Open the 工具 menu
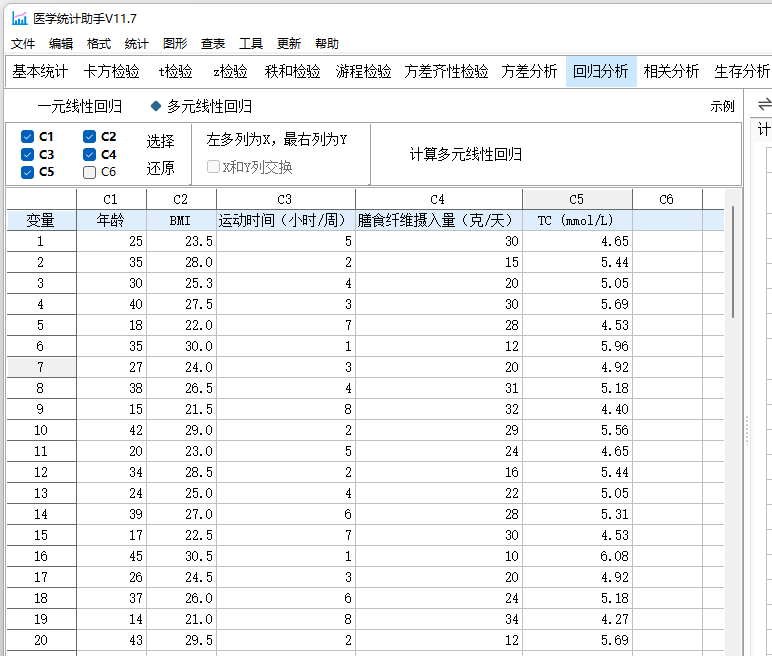The image size is (772, 656). [x=251, y=44]
